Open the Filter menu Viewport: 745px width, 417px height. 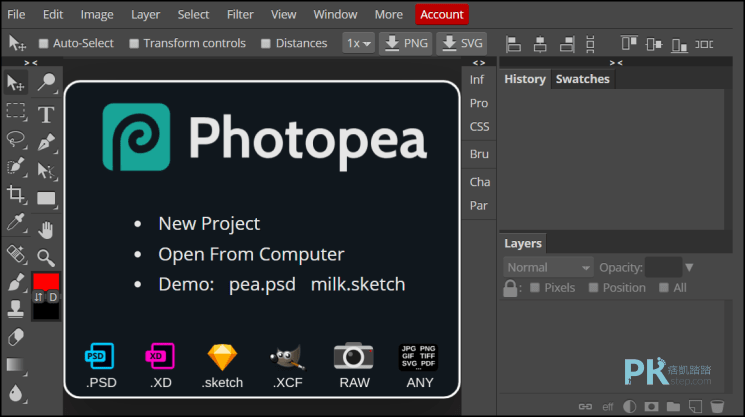click(240, 15)
